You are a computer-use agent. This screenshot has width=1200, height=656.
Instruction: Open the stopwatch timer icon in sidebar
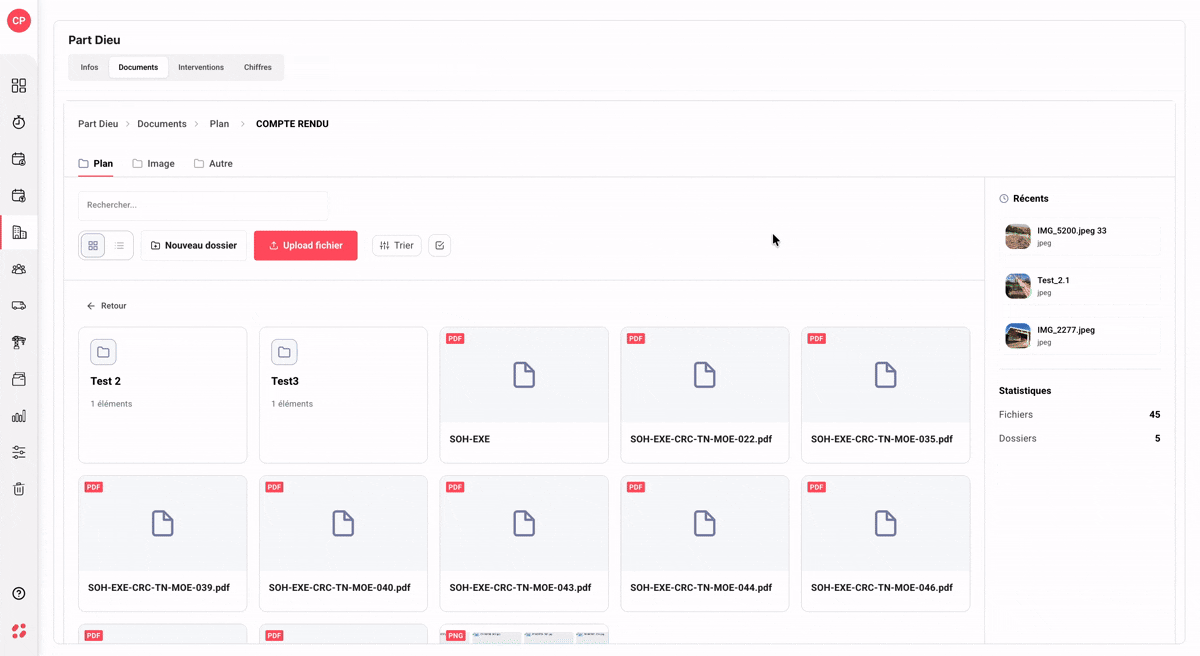pos(18,122)
